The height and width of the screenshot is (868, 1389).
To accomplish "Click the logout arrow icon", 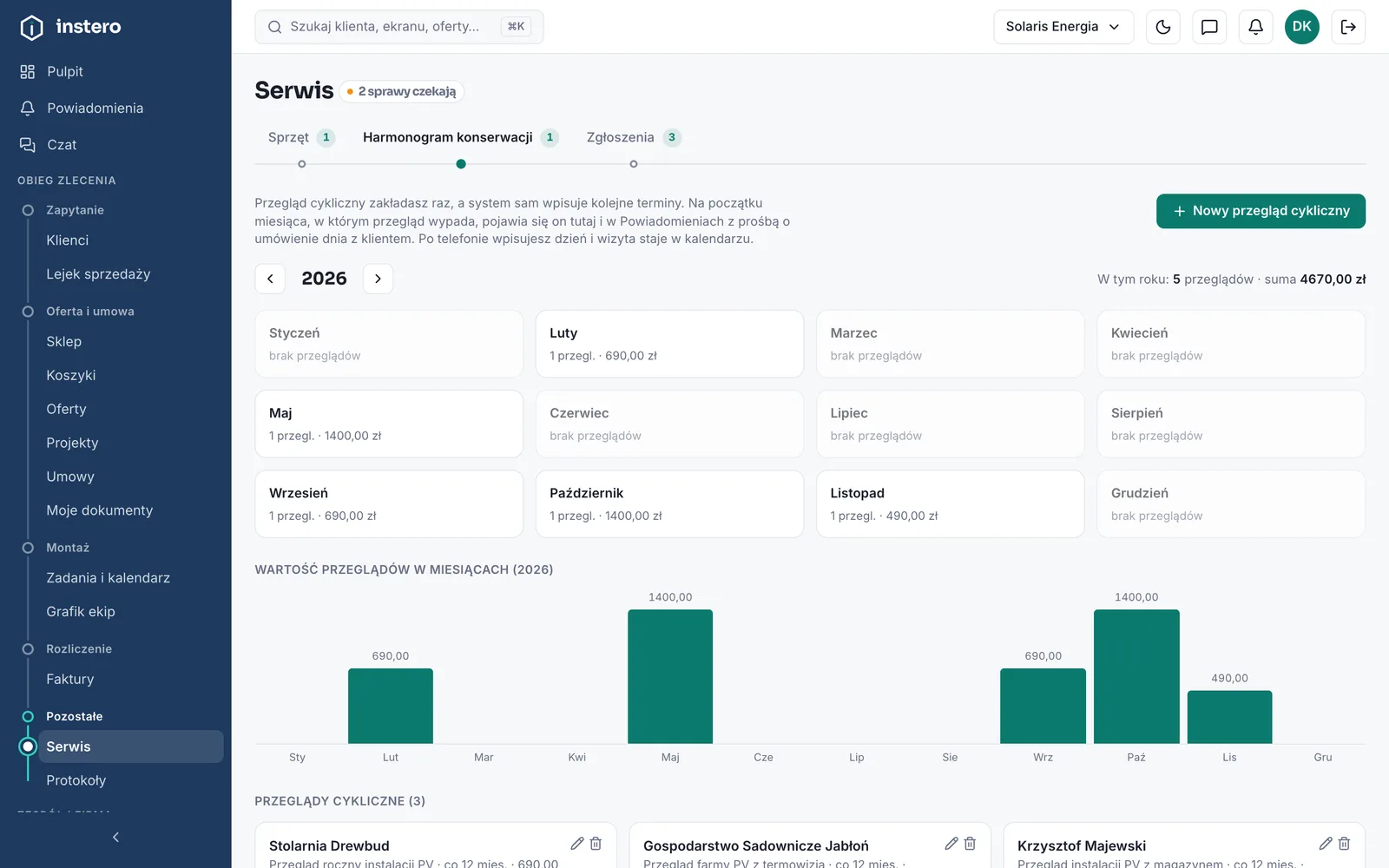I will coord(1348,27).
